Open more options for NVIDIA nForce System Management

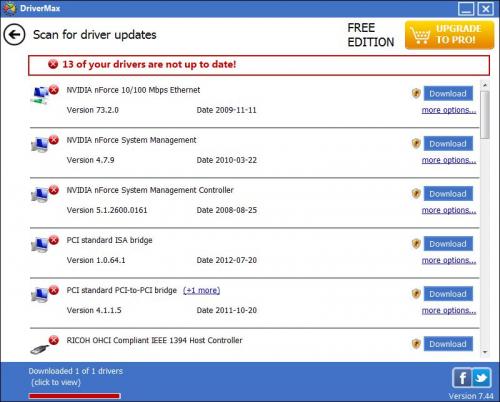(449, 160)
